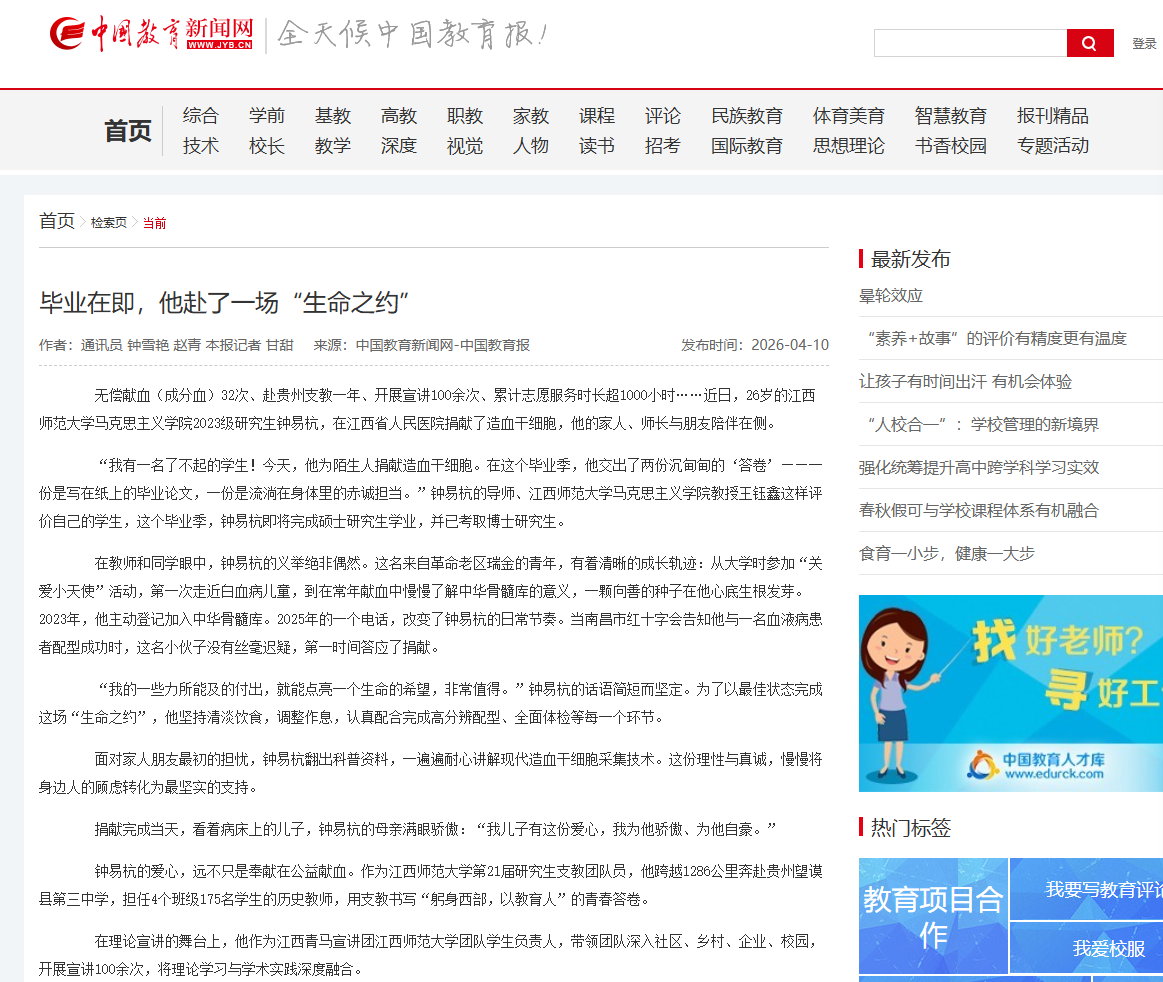Open the 高教 navigation category
Image resolution: width=1163 pixels, height=982 pixels.
pos(398,116)
